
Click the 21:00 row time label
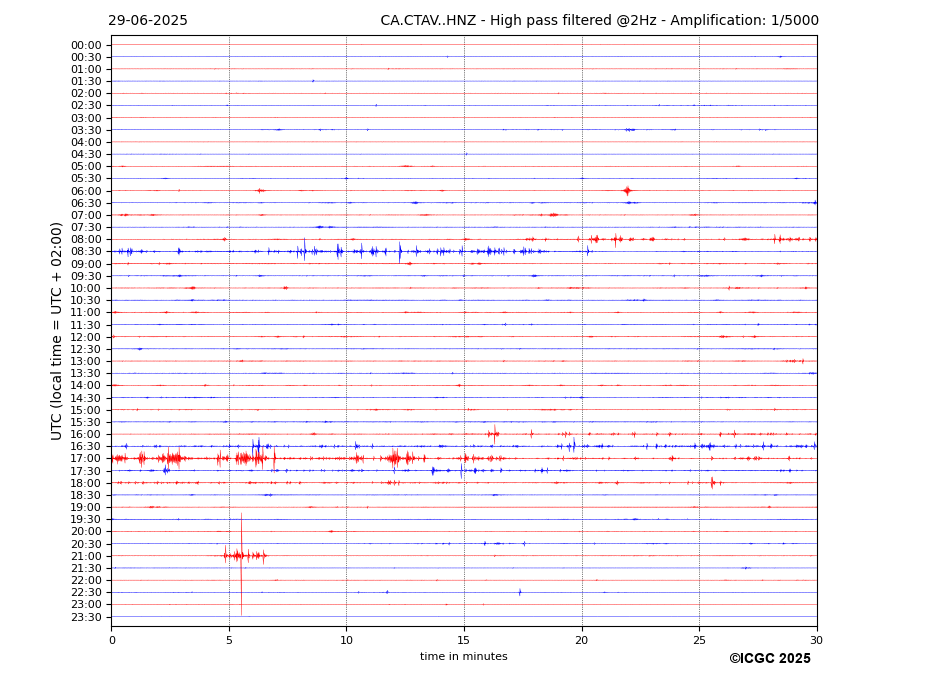pyautogui.click(x=86, y=556)
